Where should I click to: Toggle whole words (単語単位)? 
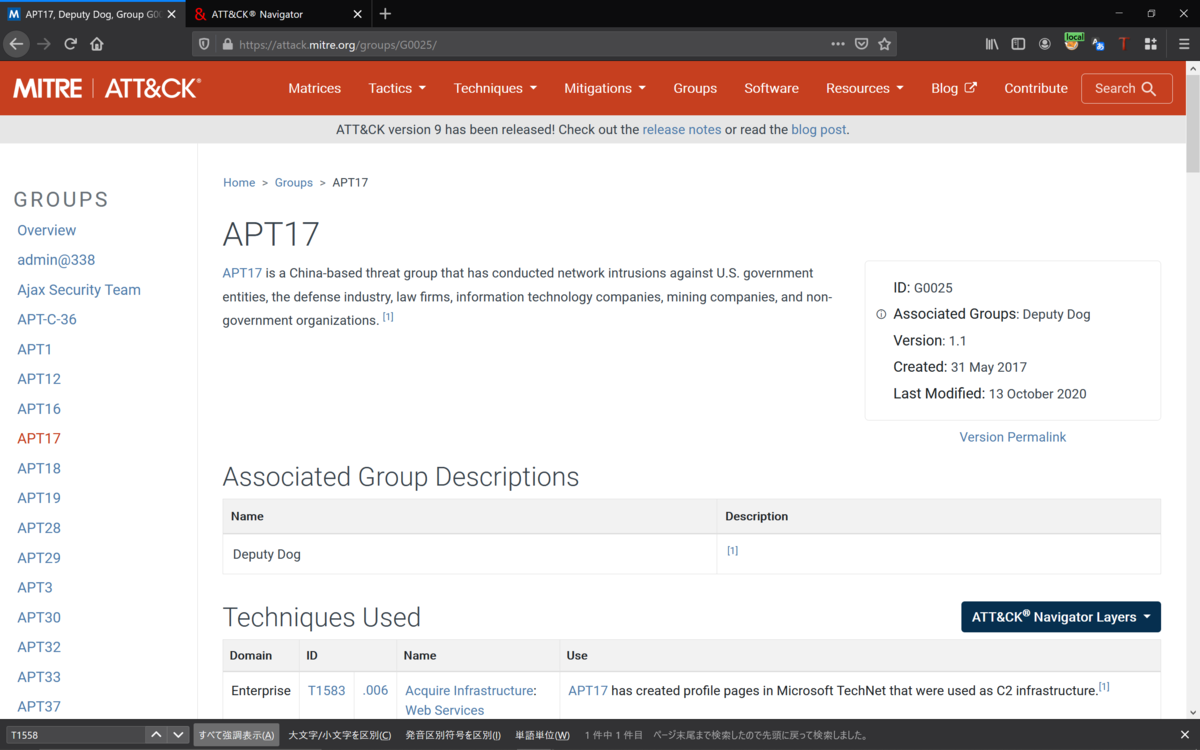542,735
